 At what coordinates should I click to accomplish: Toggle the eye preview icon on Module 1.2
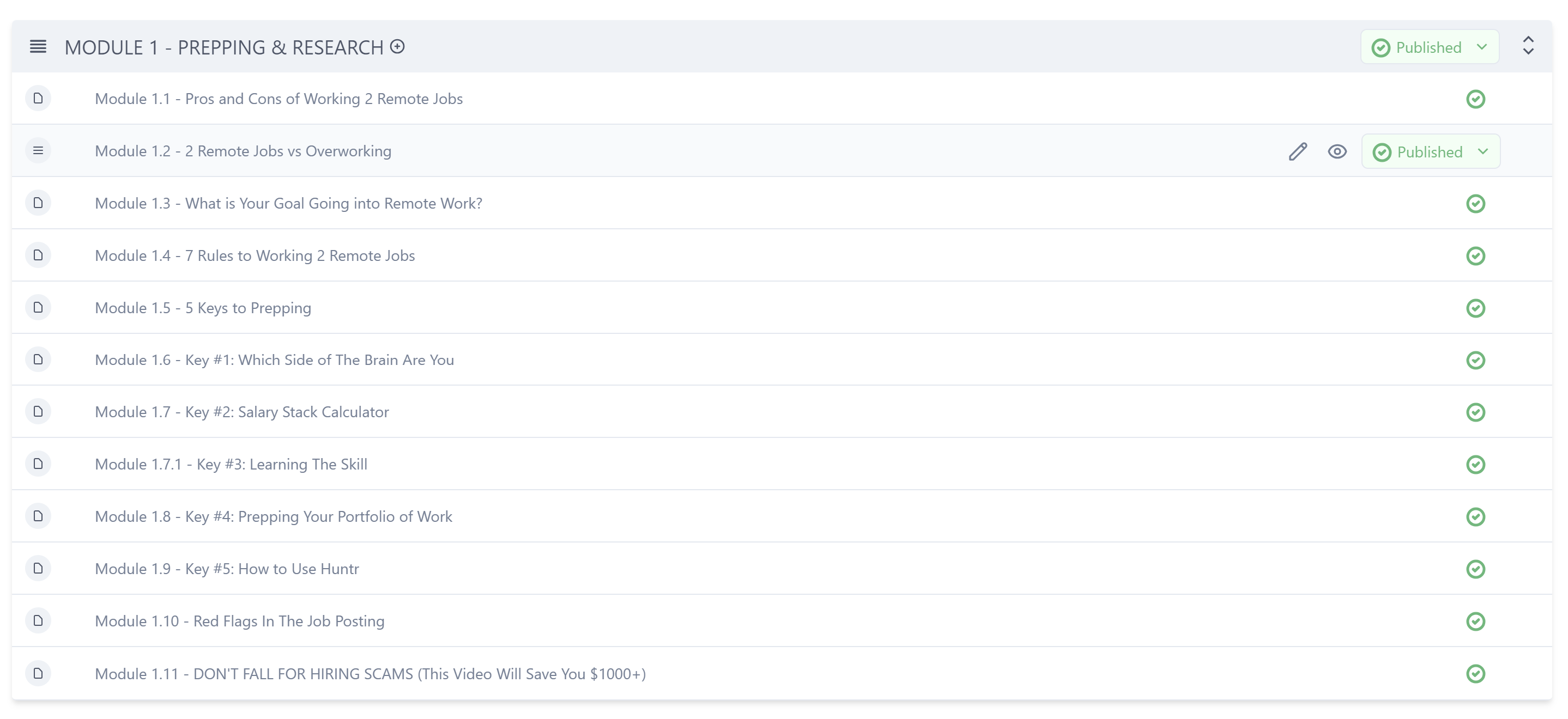[1337, 151]
